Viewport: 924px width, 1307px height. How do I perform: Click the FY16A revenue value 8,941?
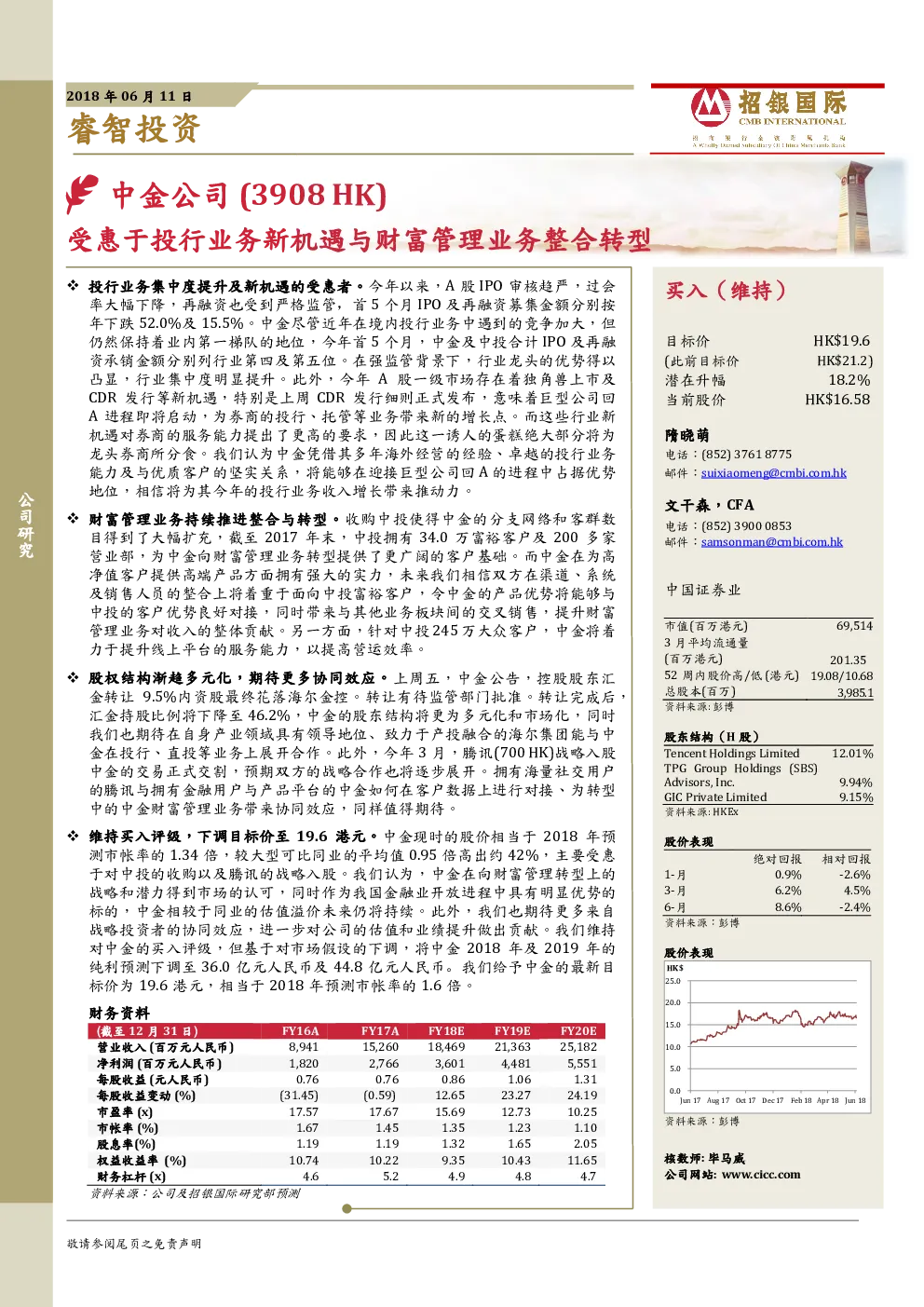coord(303,1047)
